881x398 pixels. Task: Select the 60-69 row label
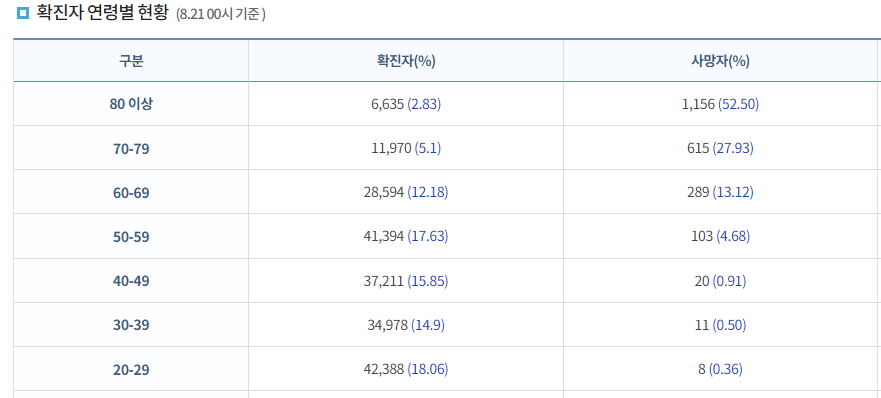click(x=131, y=193)
